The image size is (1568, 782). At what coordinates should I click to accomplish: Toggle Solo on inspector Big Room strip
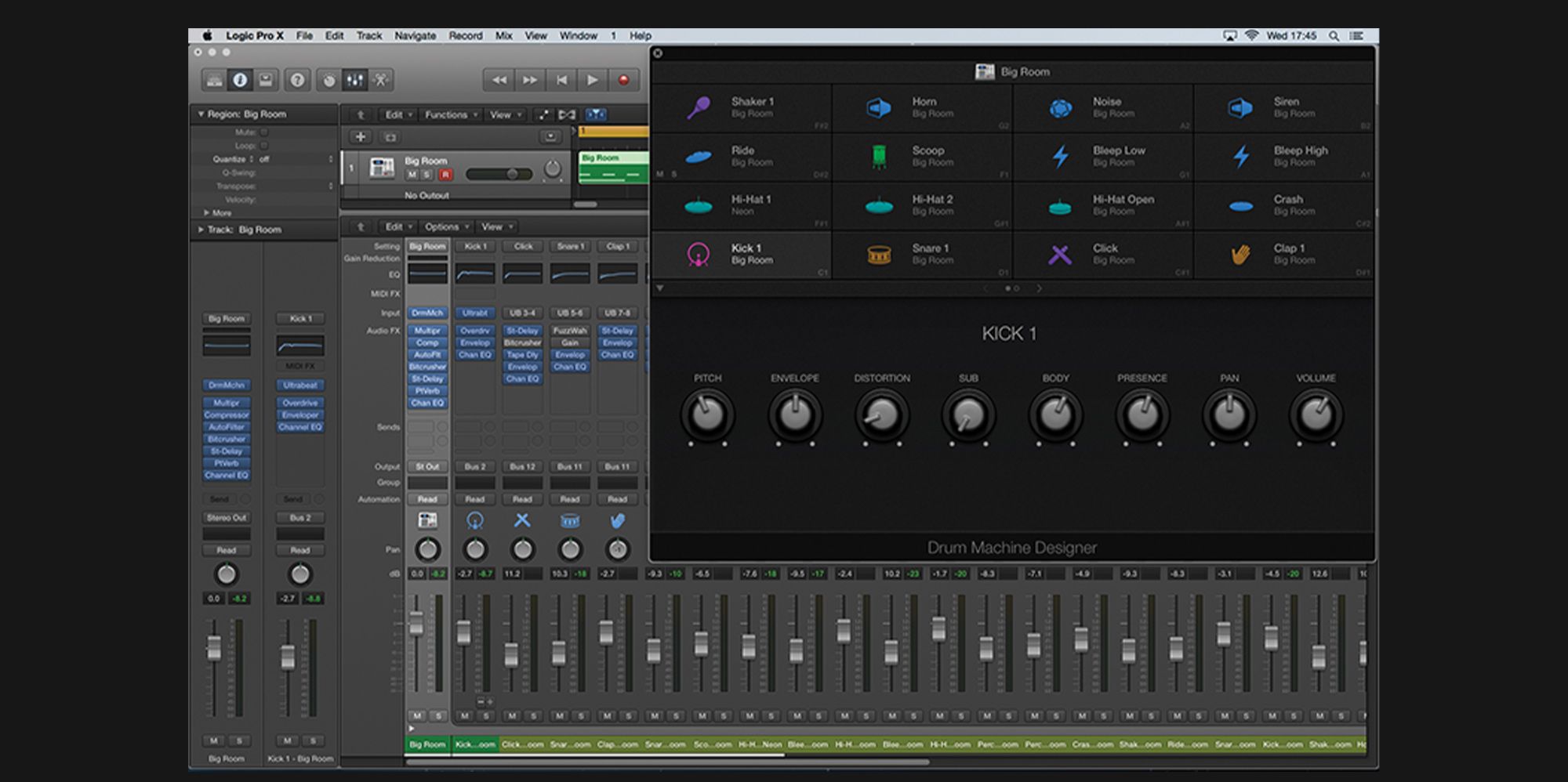coord(239,740)
